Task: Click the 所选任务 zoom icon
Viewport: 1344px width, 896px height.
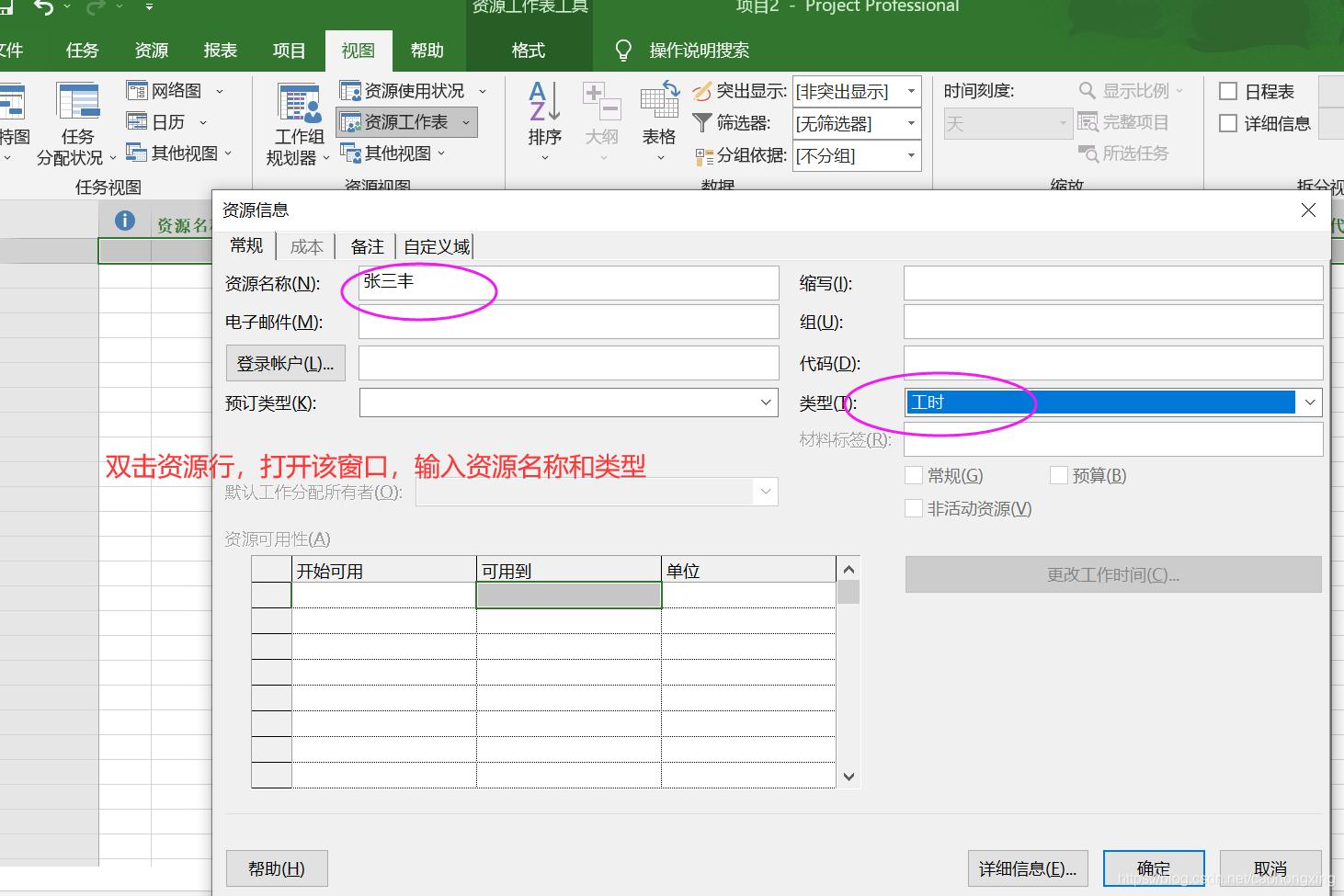Action: click(1088, 153)
